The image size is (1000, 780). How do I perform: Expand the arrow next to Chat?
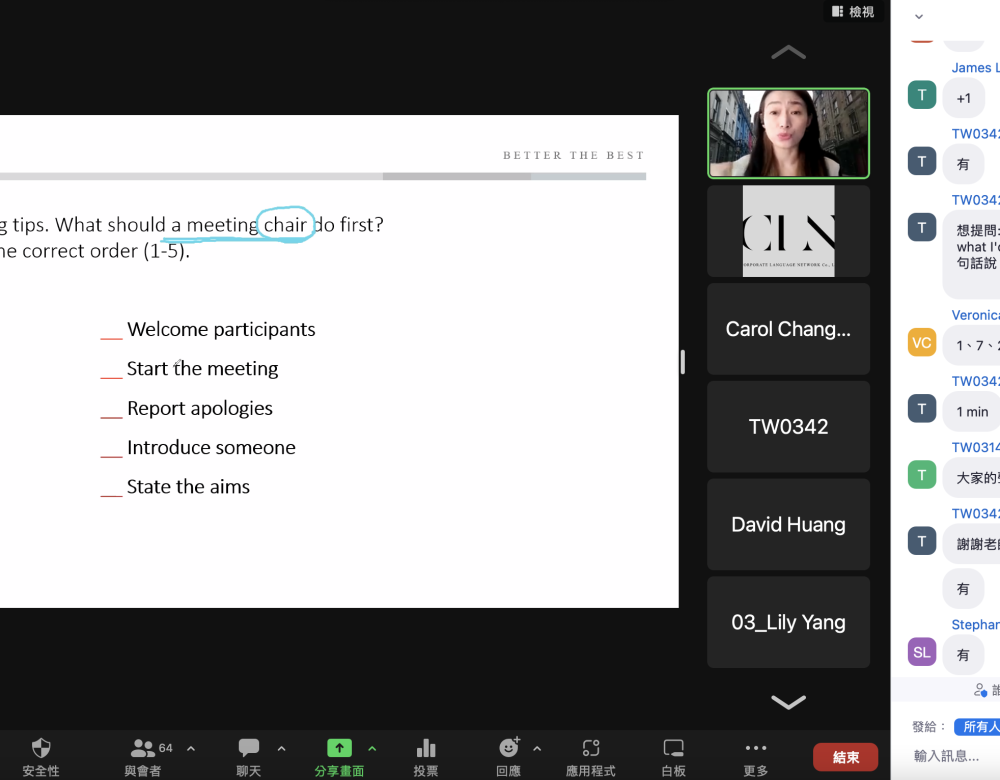coord(281,748)
